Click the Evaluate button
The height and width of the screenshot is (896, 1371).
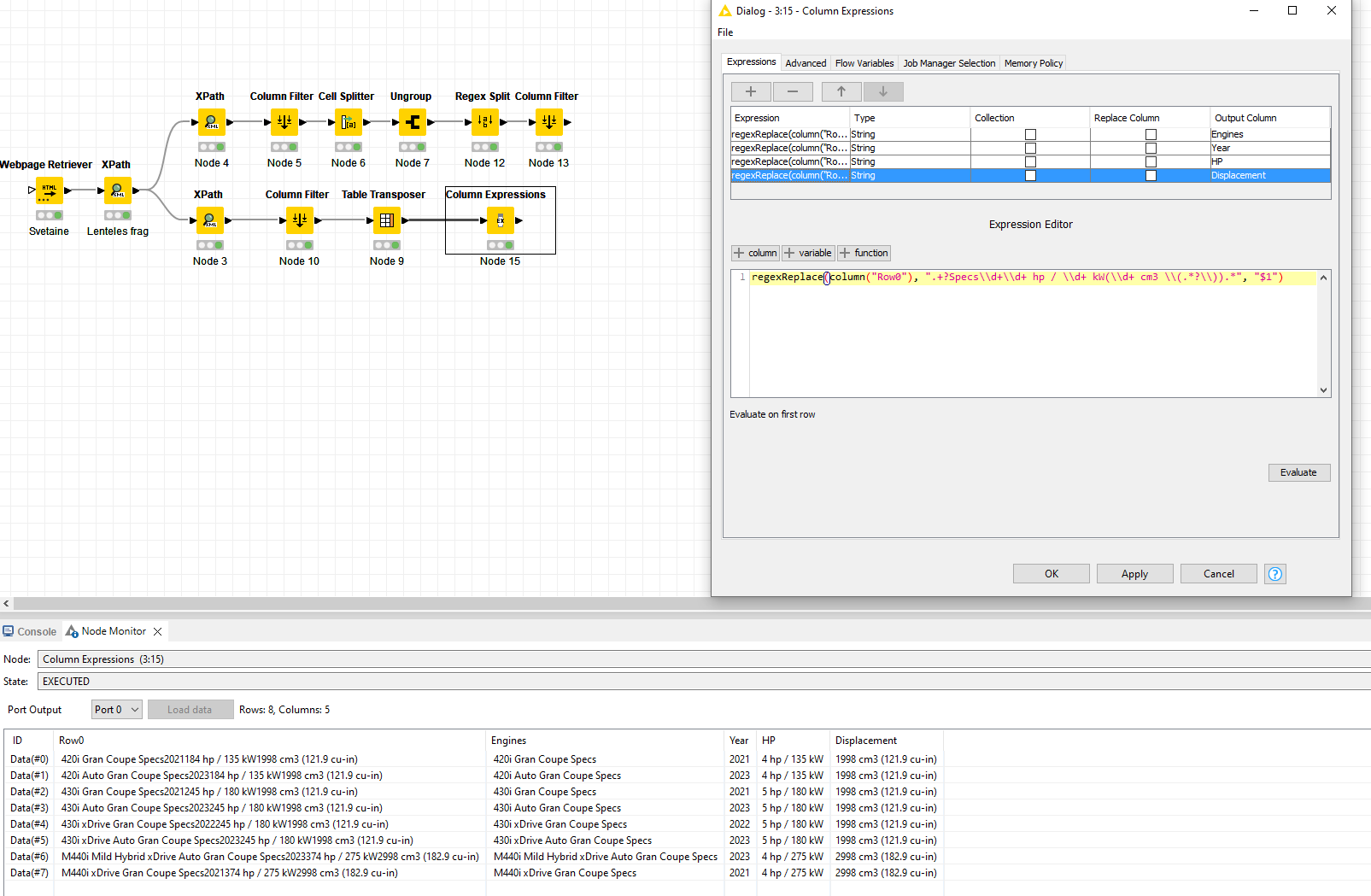(1298, 472)
